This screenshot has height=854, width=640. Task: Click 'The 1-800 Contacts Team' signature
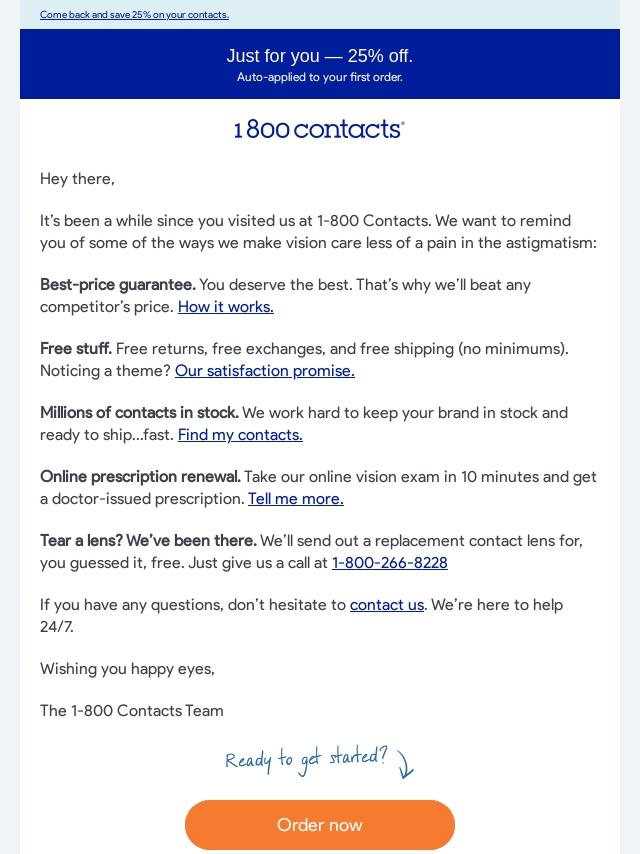[131, 711]
